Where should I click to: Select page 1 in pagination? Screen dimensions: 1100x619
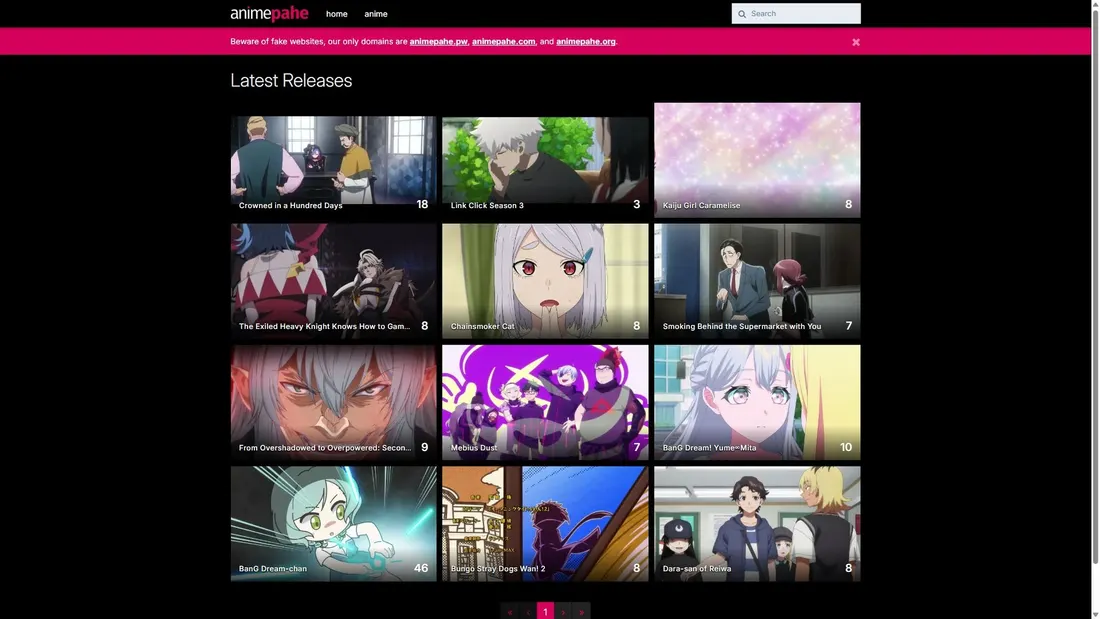pos(545,612)
